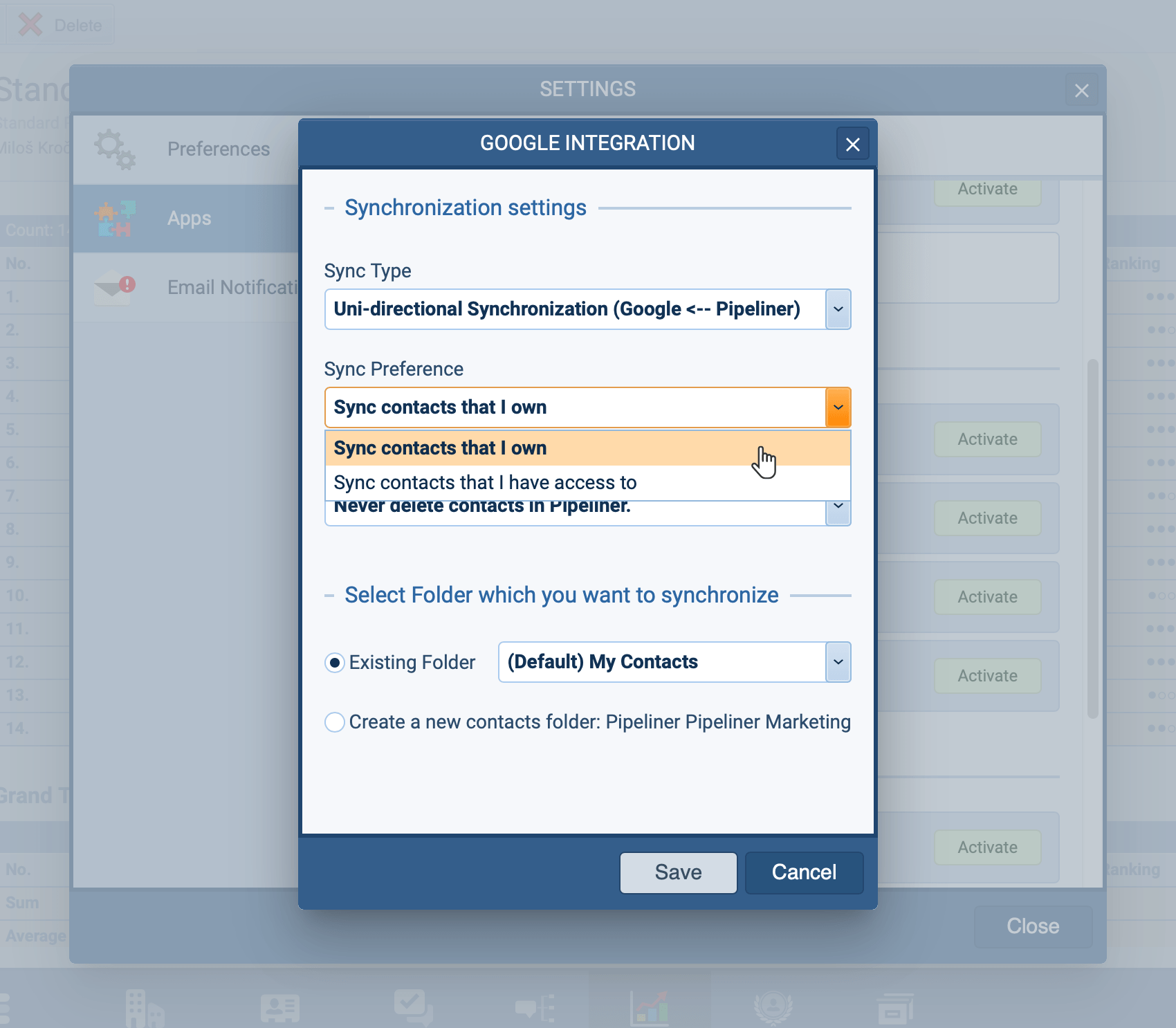The width and height of the screenshot is (1176, 1028).
Task: Activate the topmost app in the list
Action: click(x=986, y=189)
